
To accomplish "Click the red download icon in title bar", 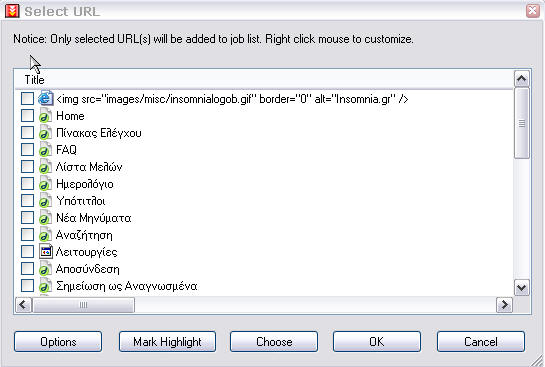I will [x=12, y=11].
